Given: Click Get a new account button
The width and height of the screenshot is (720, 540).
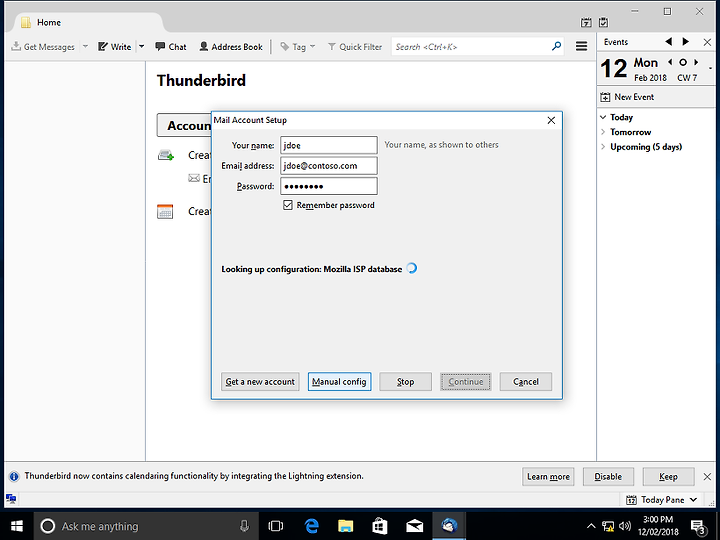Looking at the screenshot, I should 260,382.
